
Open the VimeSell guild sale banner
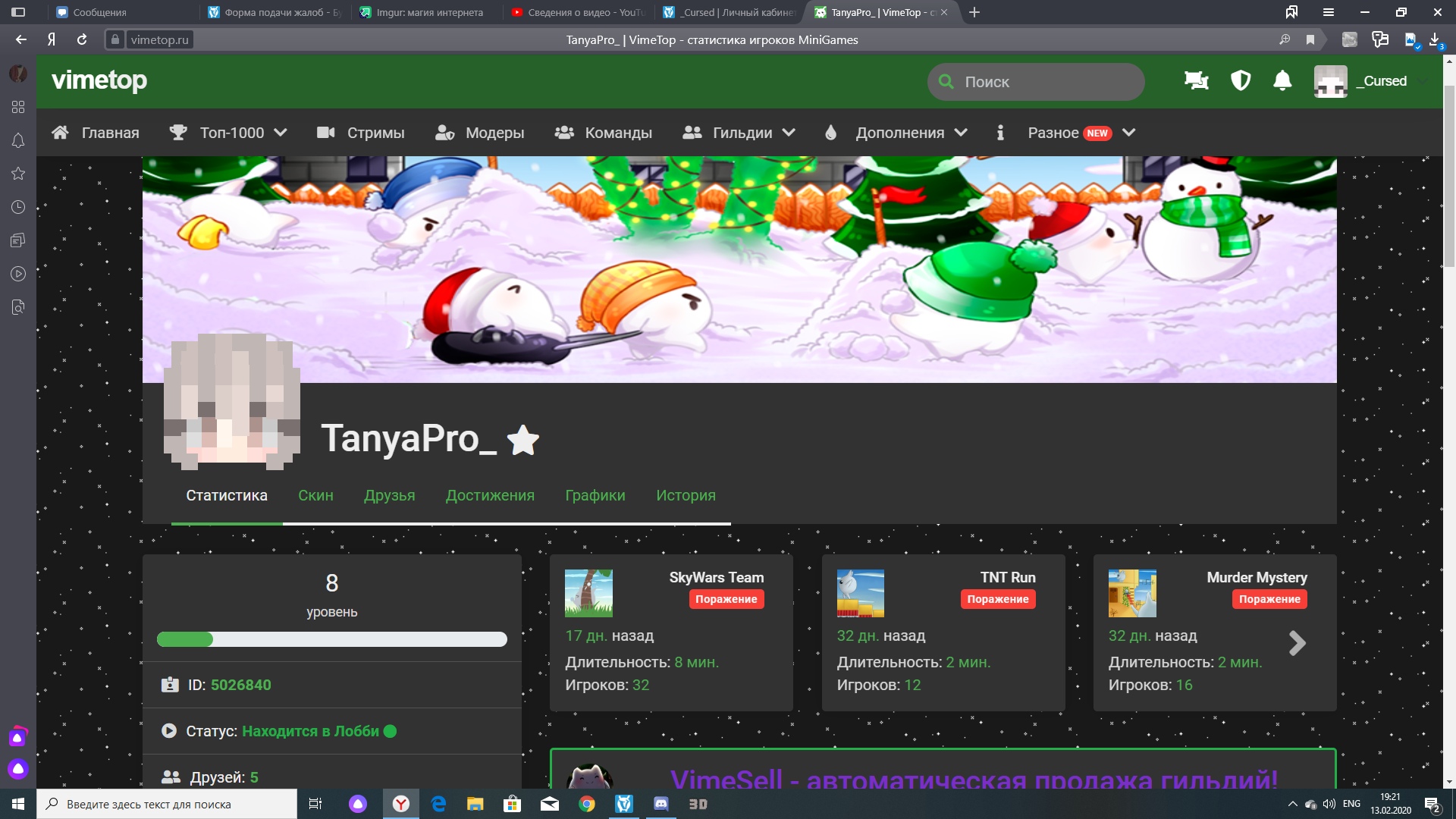click(x=943, y=768)
